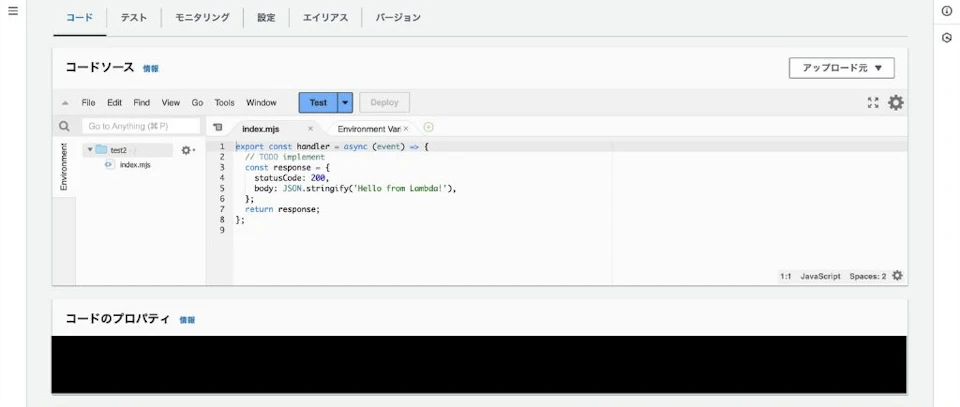The height and width of the screenshot is (407, 960).
Task: Click the 'const response = {' code line
Action: 287,167
